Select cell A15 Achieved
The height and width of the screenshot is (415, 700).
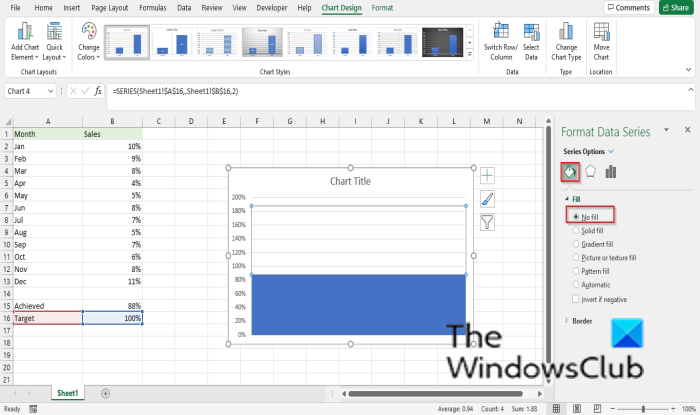click(x=48, y=306)
